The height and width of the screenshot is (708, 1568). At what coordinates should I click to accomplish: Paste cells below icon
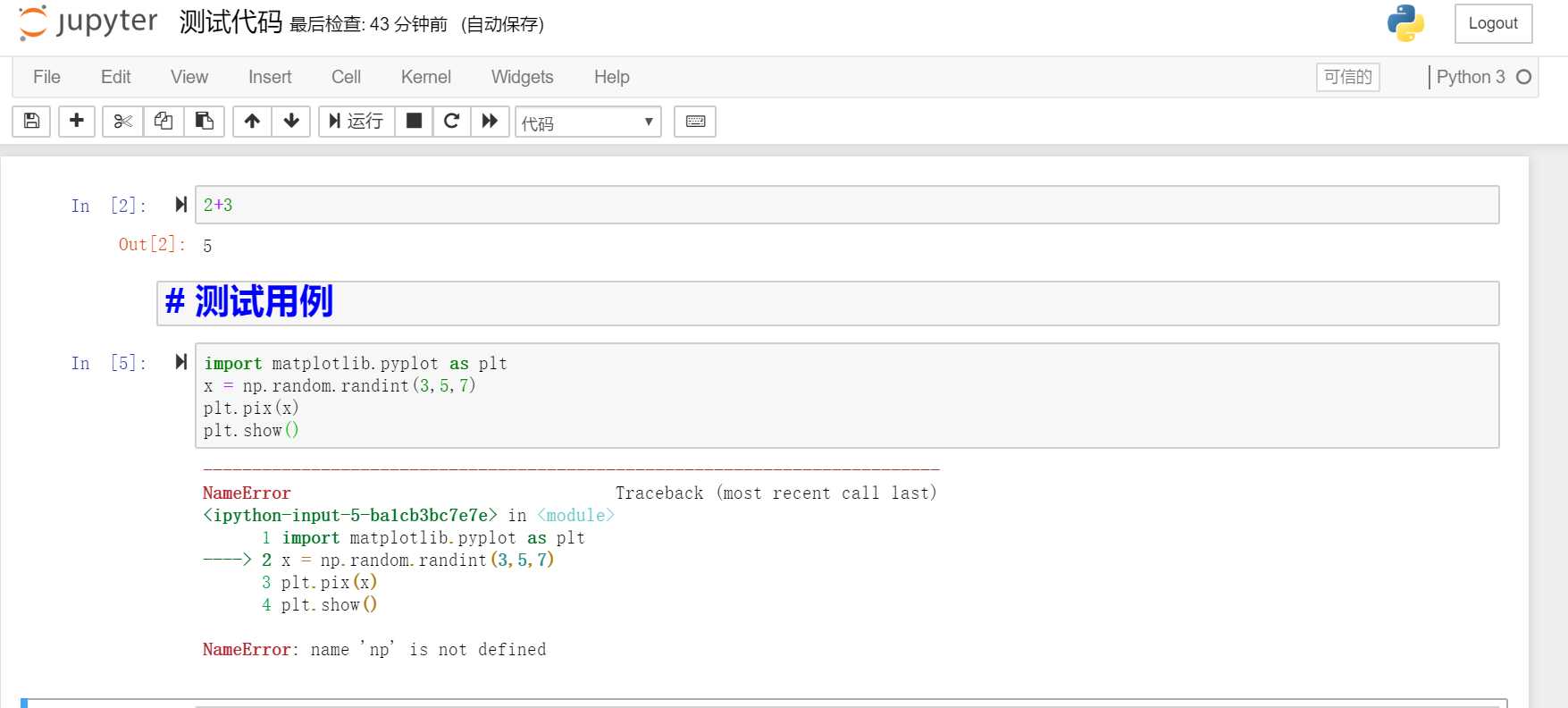(x=204, y=121)
